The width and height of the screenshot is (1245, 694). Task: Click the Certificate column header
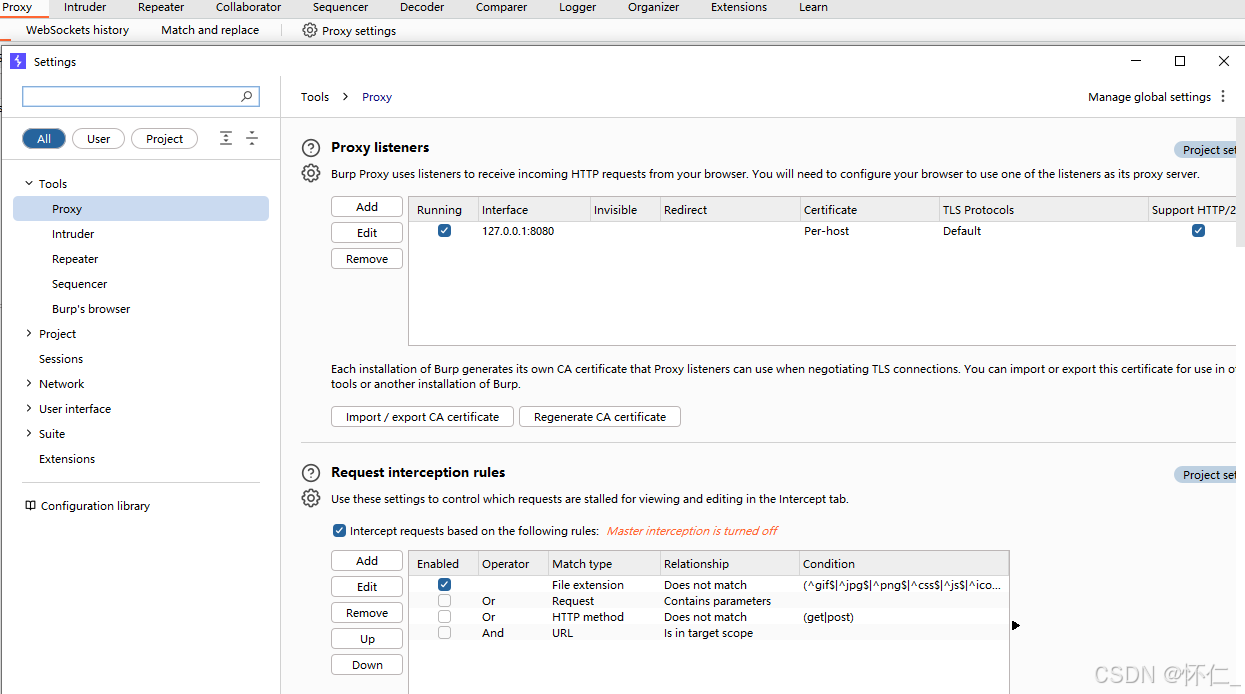tap(869, 210)
